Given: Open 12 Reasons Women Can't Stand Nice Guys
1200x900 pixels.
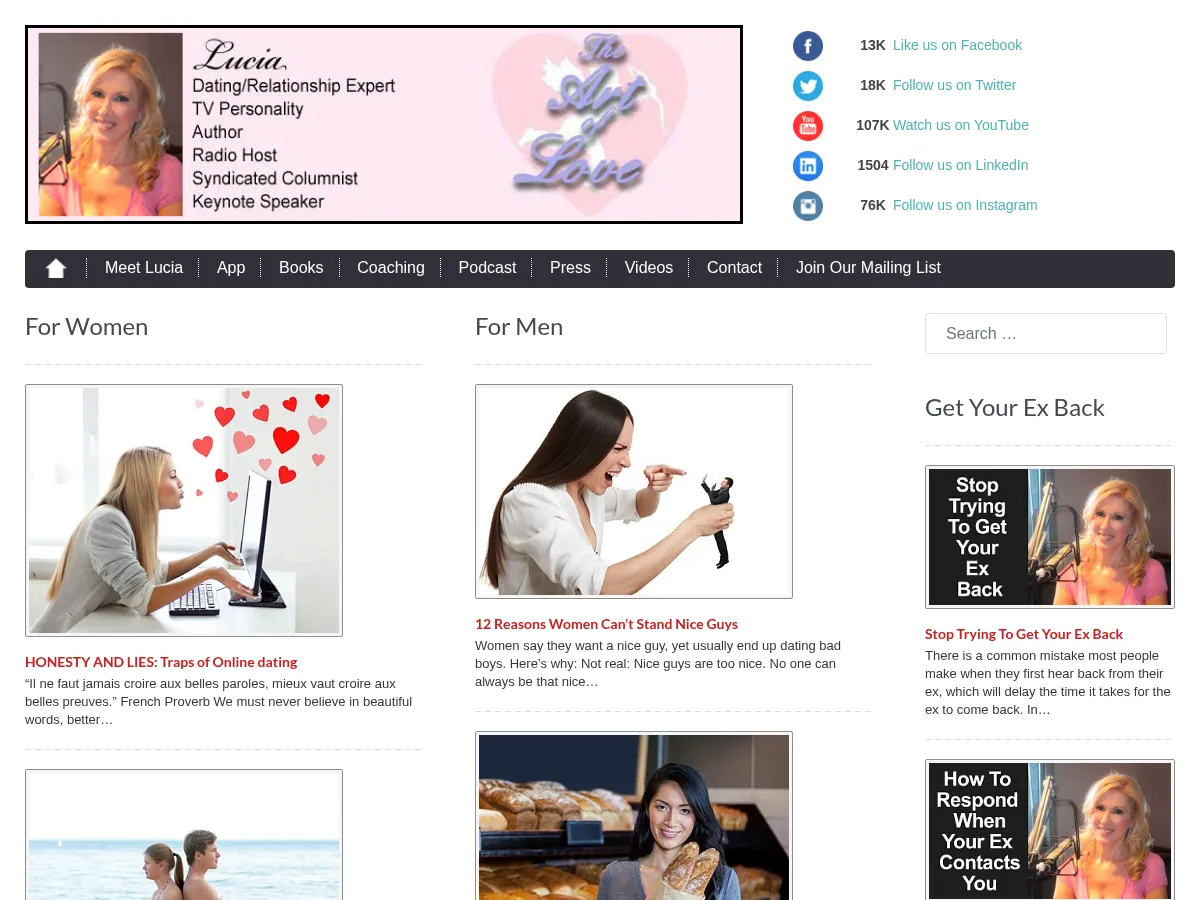Looking at the screenshot, I should coord(606,624).
